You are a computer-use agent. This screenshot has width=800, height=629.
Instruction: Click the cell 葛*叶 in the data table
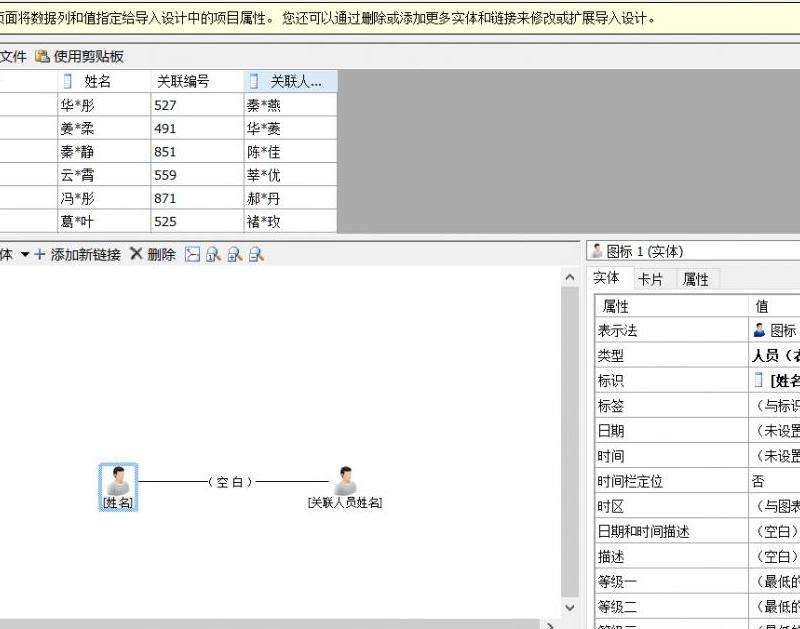[104, 221]
